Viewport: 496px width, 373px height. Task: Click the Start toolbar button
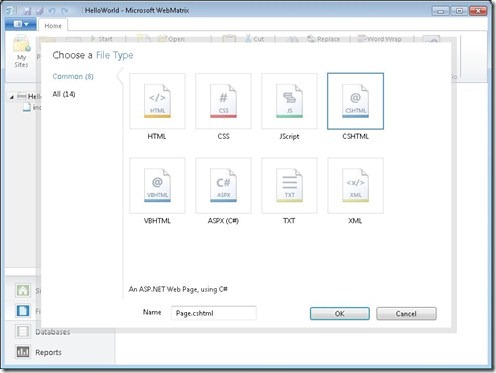point(102,39)
